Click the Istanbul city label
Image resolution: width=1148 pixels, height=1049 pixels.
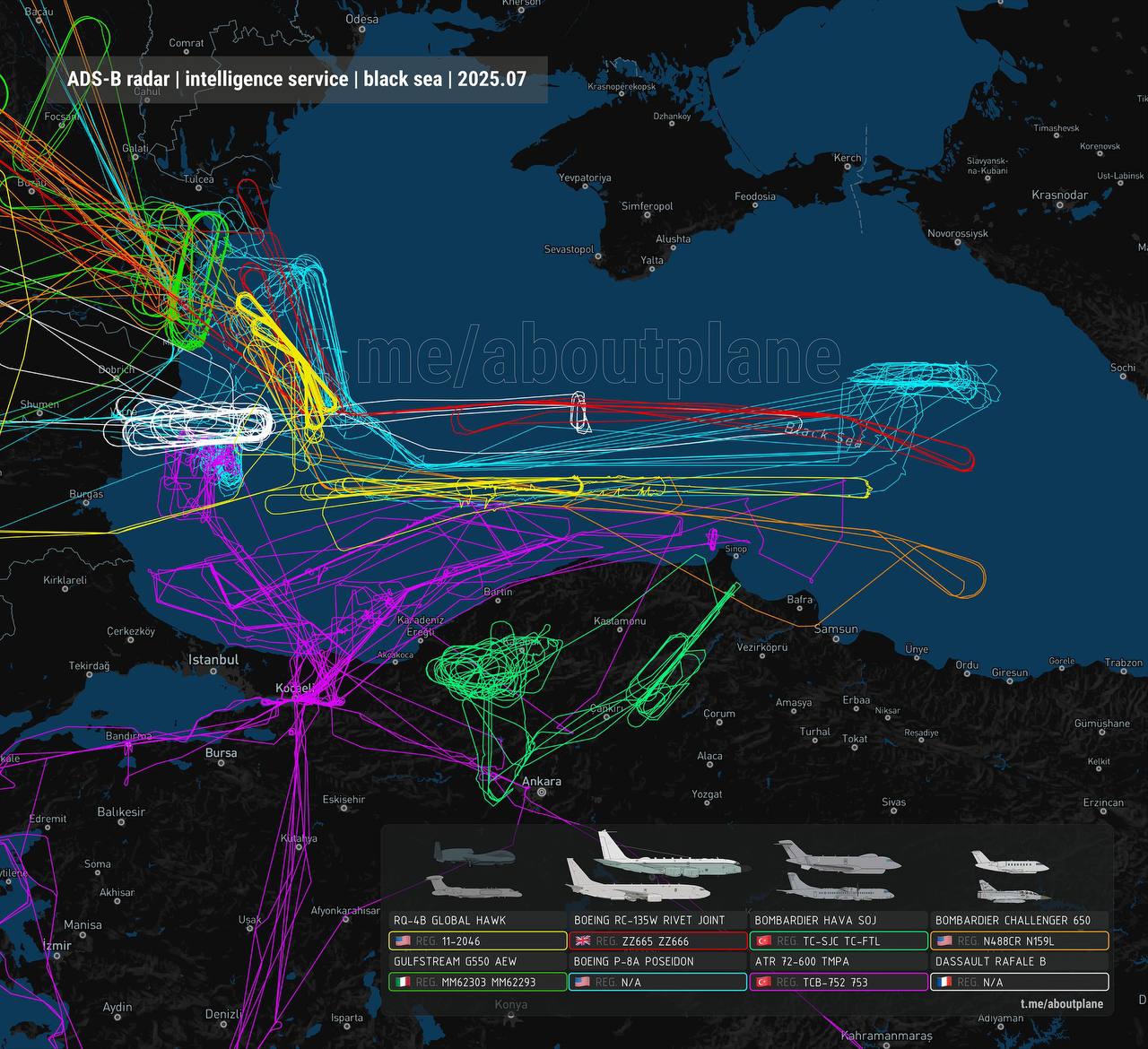pos(213,660)
